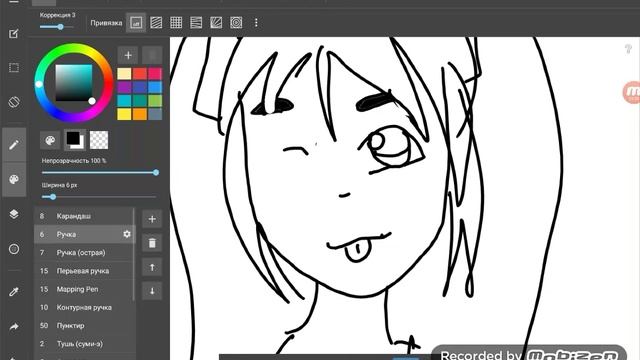Click the rotate canvas icon
This screenshot has width=640, height=360.
pos(14,102)
